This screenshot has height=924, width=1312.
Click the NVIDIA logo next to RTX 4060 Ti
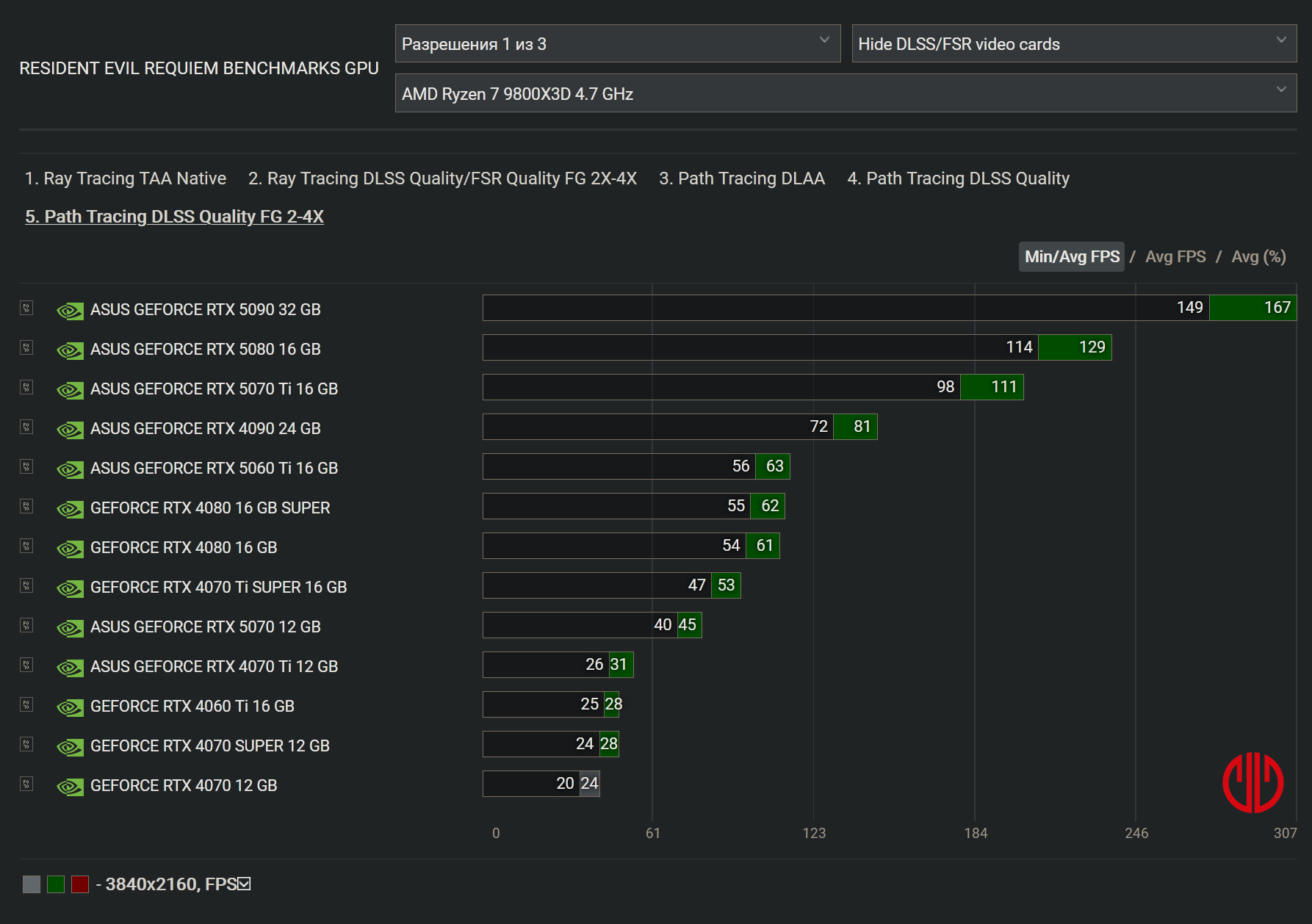(x=70, y=707)
